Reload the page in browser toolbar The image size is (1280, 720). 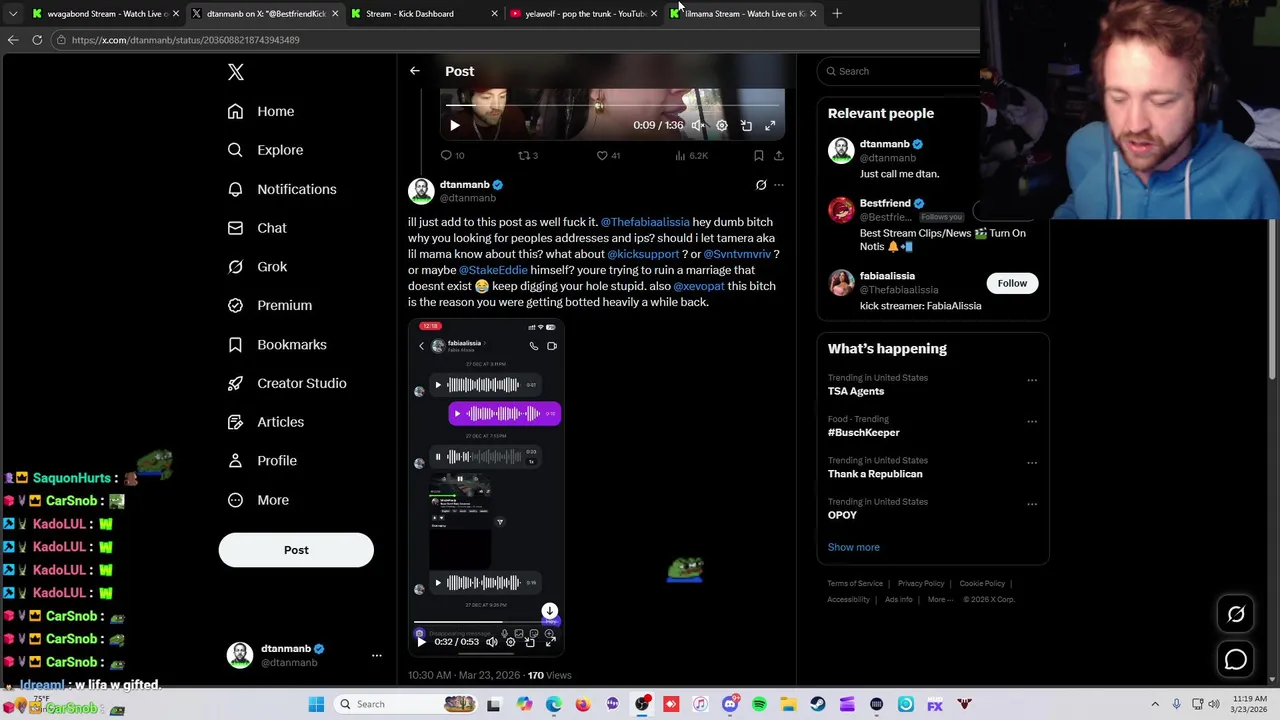[37, 40]
